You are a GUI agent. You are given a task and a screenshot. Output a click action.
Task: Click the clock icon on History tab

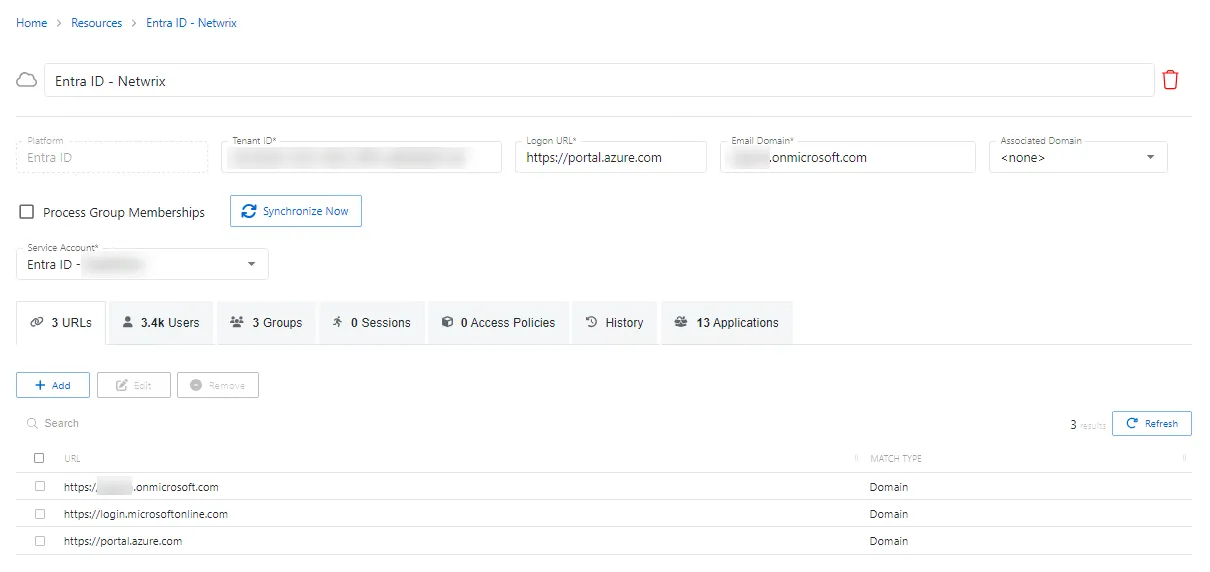pyautogui.click(x=591, y=322)
